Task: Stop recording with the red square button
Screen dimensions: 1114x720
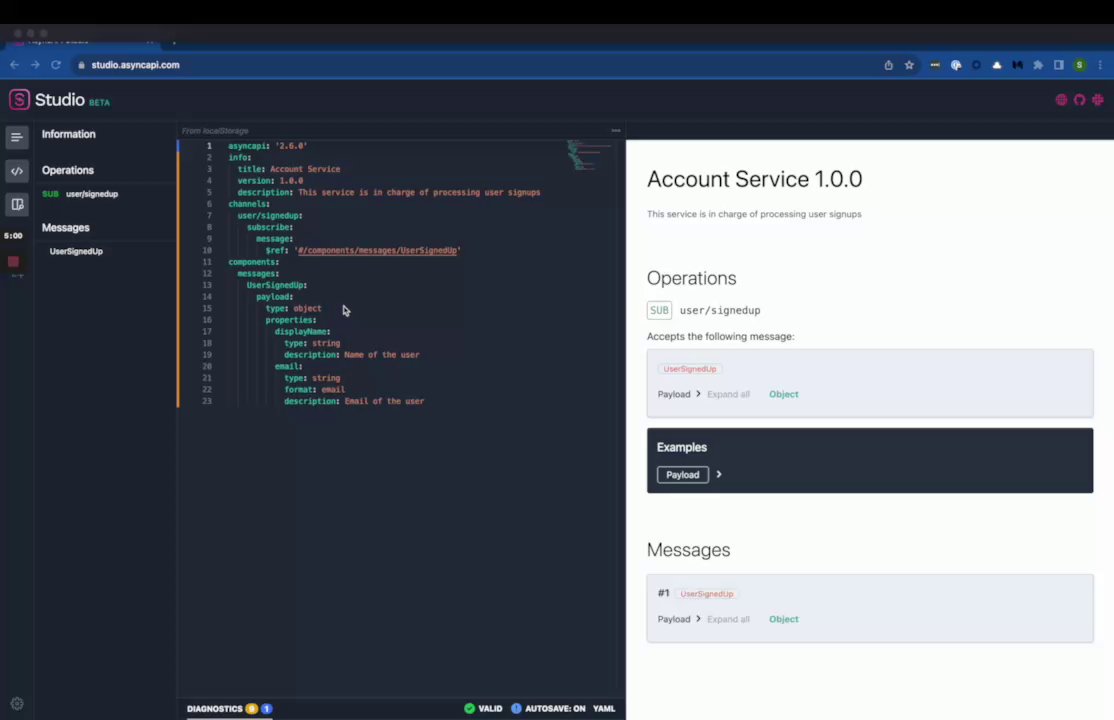Action: click(x=13, y=262)
